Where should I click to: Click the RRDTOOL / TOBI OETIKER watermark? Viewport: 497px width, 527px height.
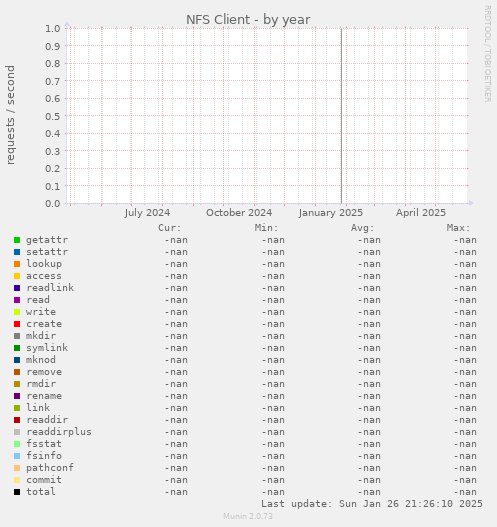click(488, 54)
